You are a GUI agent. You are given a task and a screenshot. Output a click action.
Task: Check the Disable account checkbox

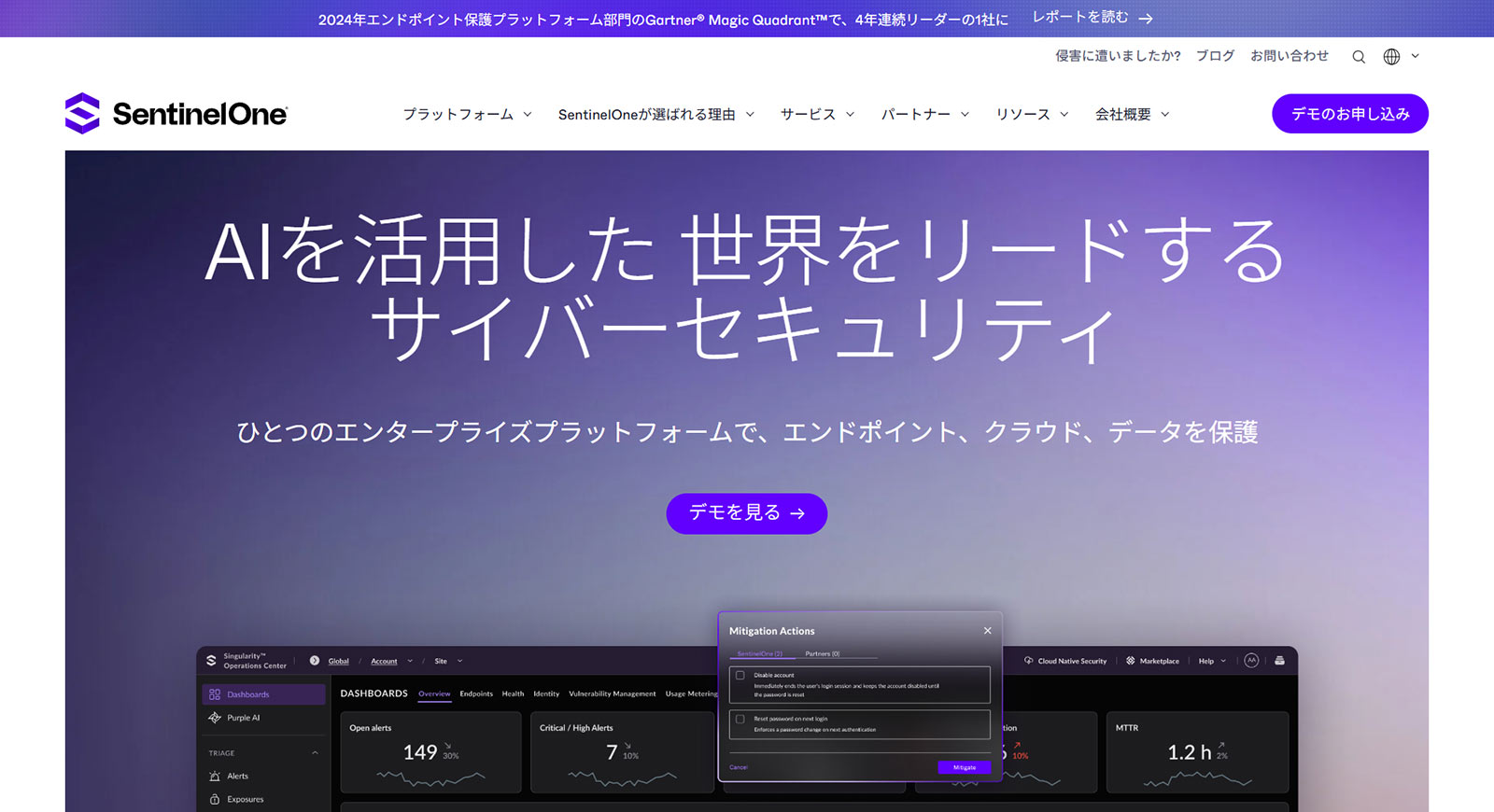(740, 675)
